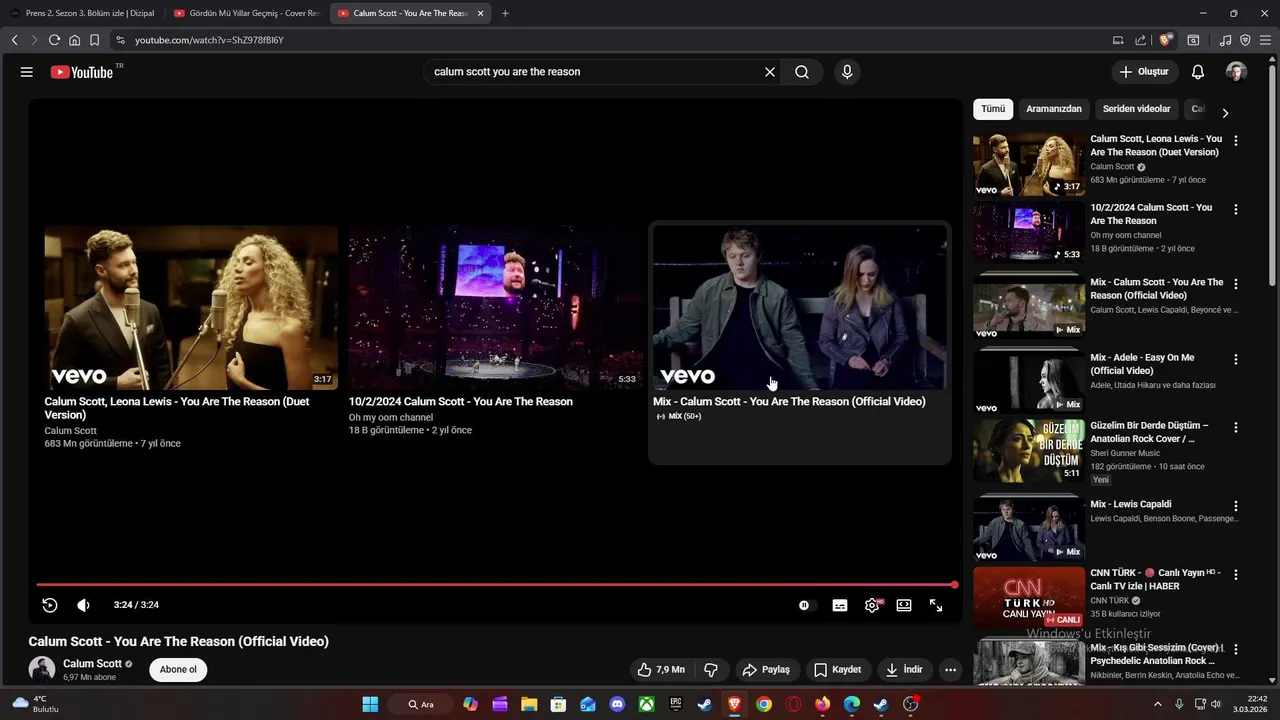Open Mix - Lewis Capaldi sidebar thumbnail
Viewport: 1280px width, 720px height.
pos(1029,529)
